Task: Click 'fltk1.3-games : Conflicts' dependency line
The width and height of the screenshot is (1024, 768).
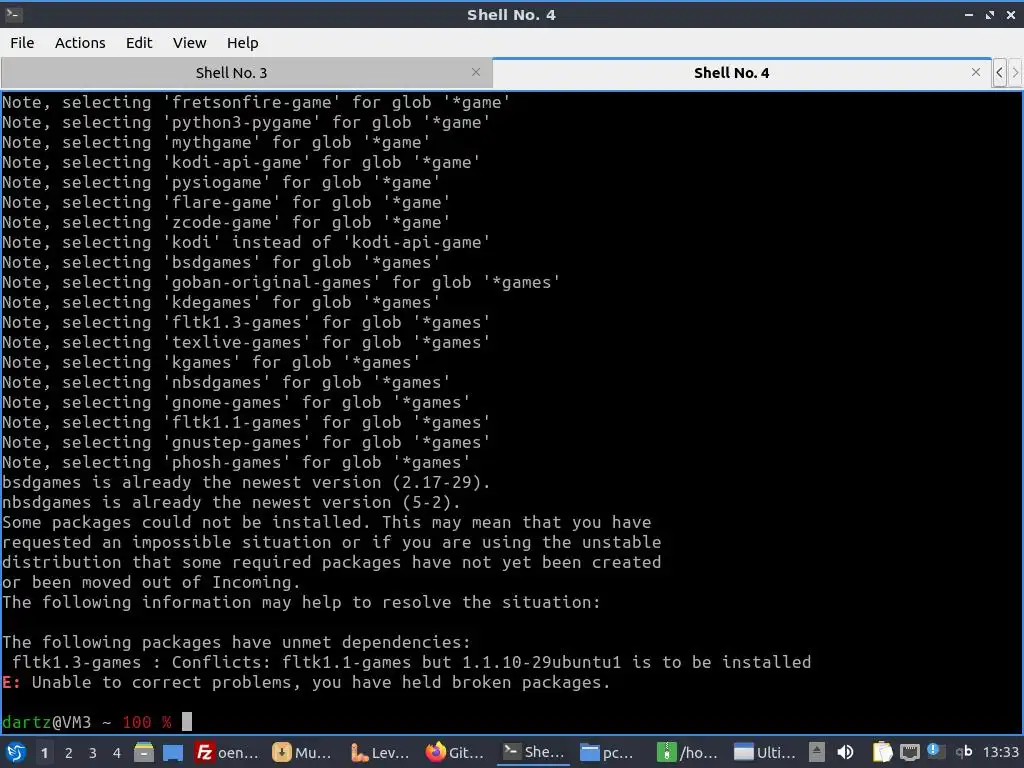Action: [411, 662]
